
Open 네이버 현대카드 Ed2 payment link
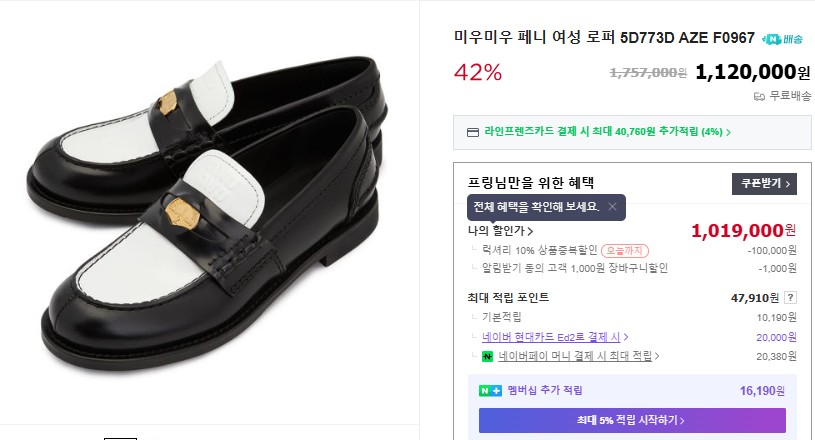click(555, 337)
